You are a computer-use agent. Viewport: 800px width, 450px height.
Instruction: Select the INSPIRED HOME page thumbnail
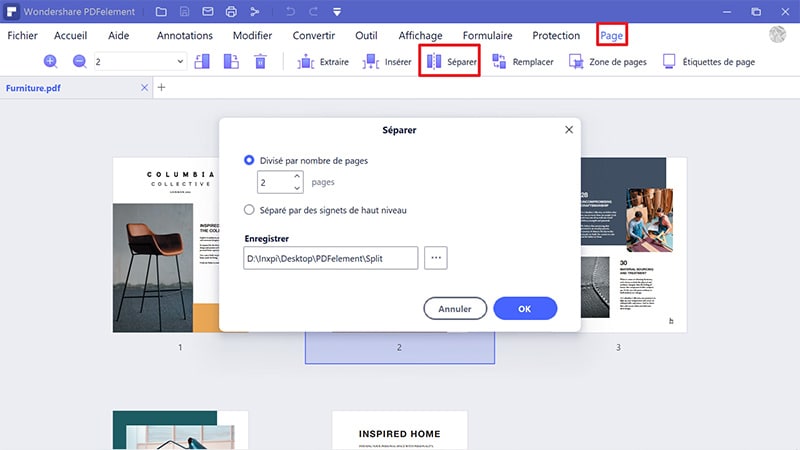click(x=399, y=430)
